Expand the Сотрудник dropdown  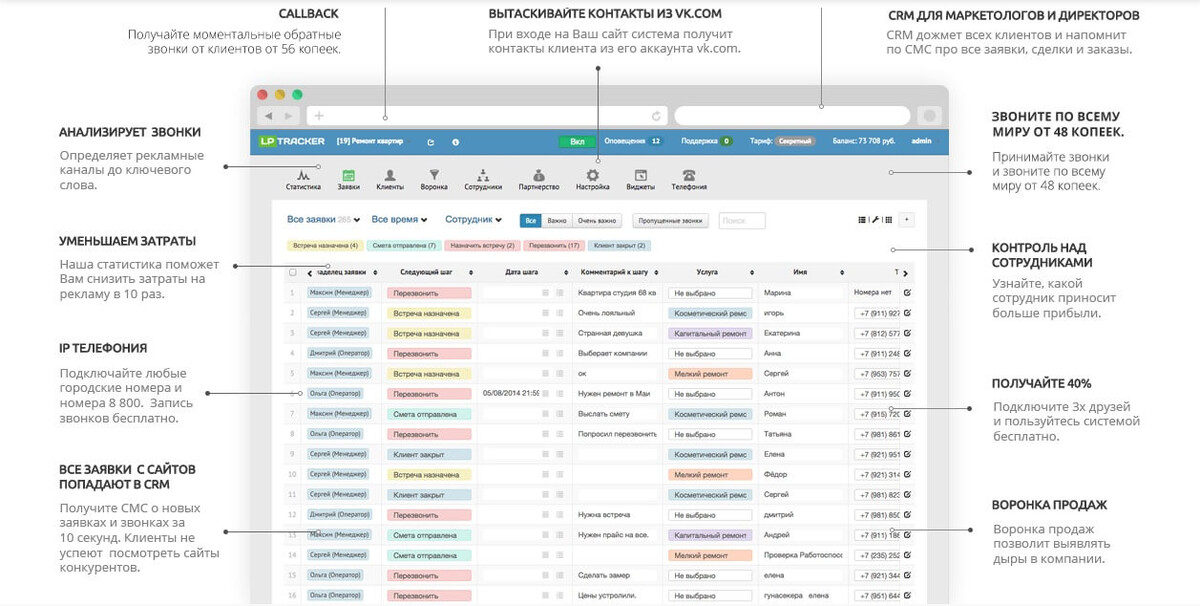click(x=473, y=219)
